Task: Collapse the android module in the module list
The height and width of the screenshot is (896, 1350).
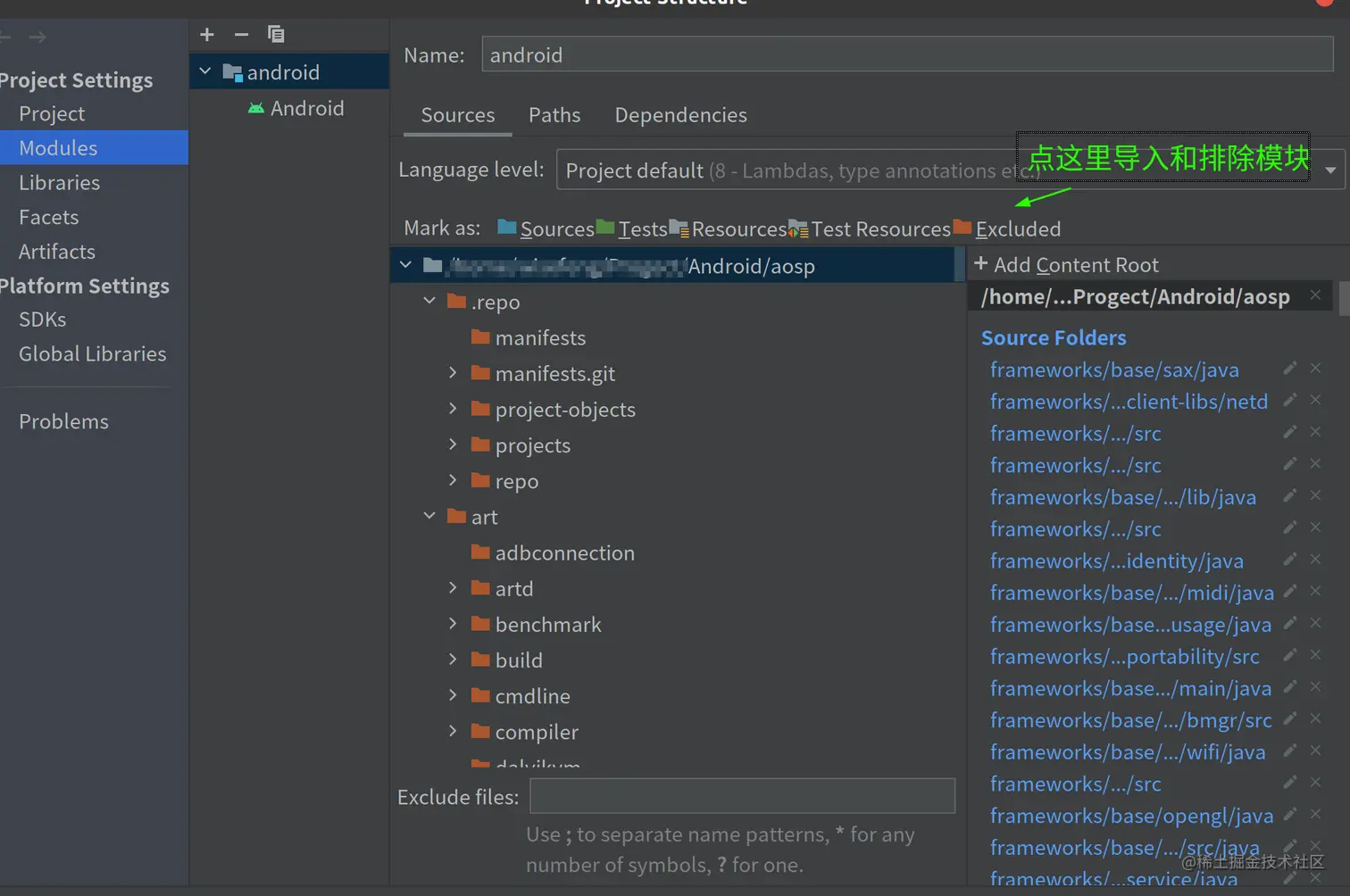Action: coord(205,71)
